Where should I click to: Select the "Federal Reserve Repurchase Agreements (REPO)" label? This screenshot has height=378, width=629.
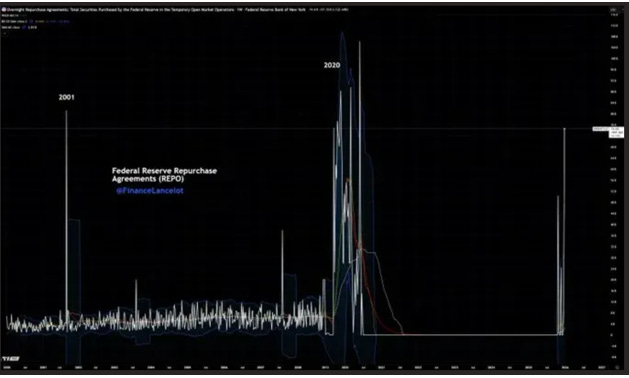pyautogui.click(x=164, y=175)
